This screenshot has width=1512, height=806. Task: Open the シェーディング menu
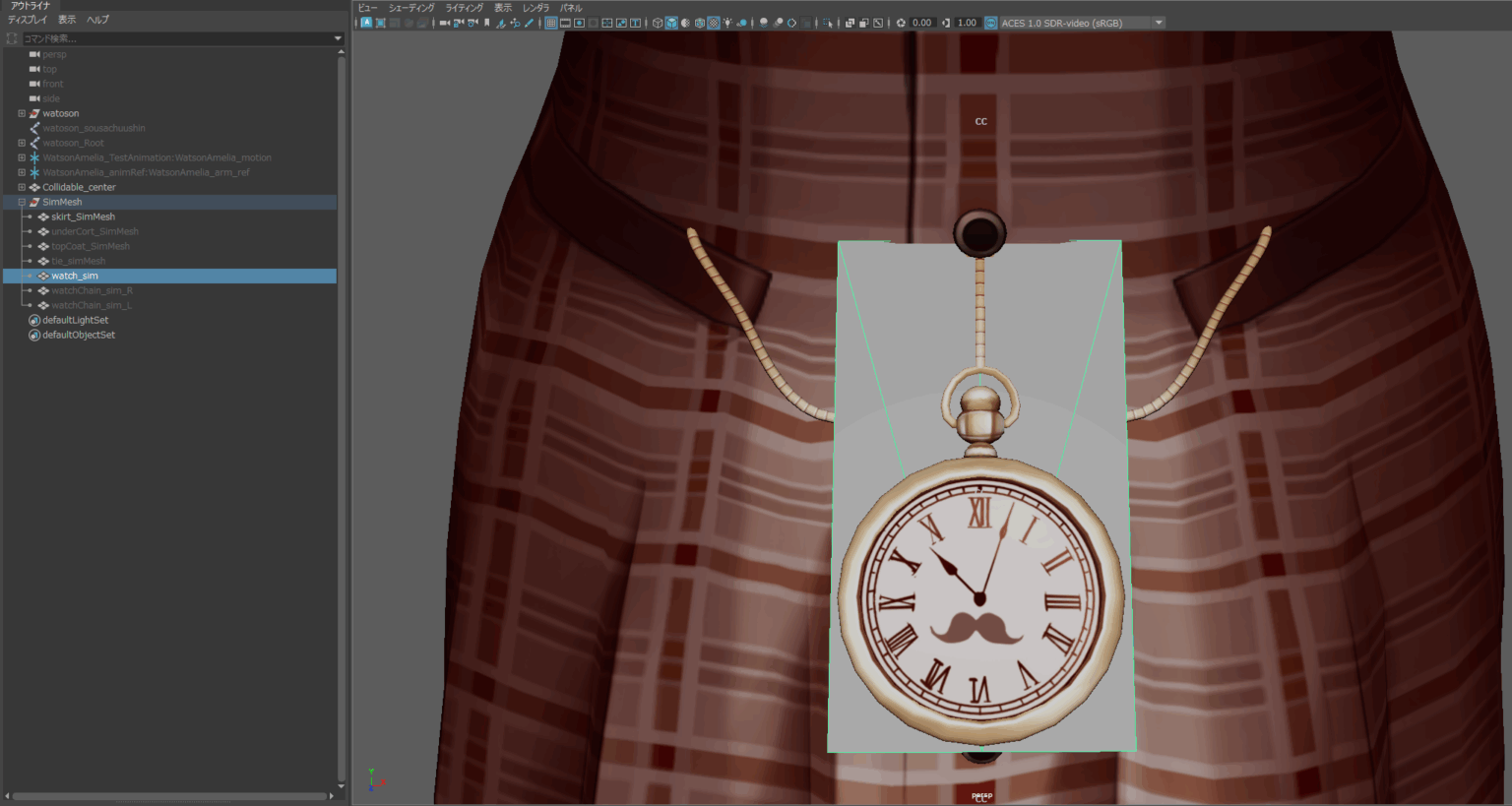(410, 8)
